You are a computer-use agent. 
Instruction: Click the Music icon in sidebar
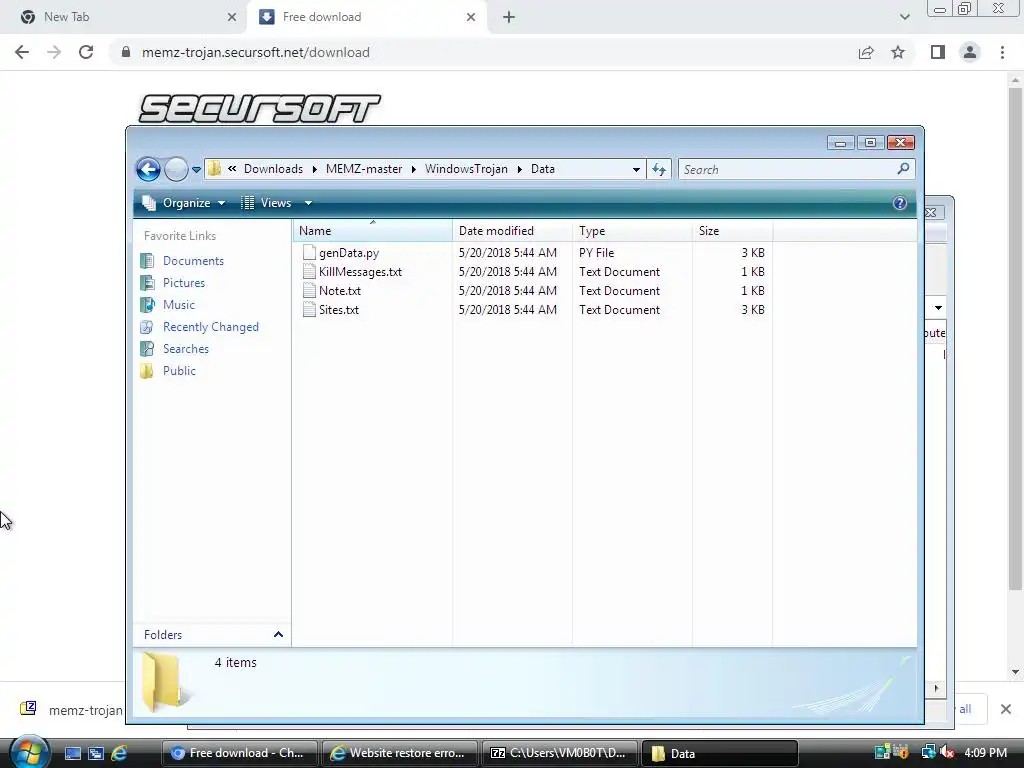click(x=148, y=305)
